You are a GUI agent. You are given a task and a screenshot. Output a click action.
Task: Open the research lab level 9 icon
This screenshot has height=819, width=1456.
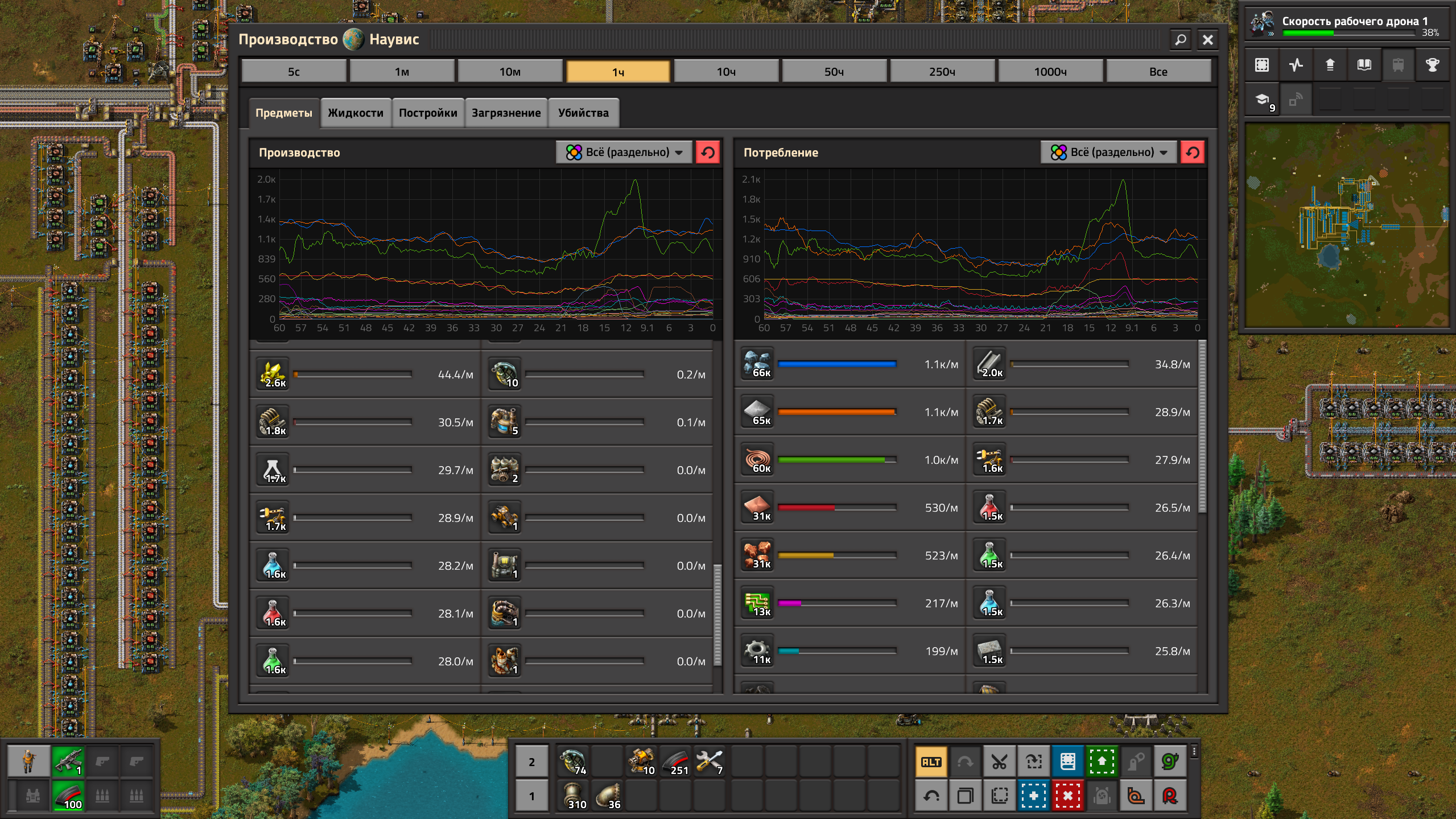(1262, 99)
